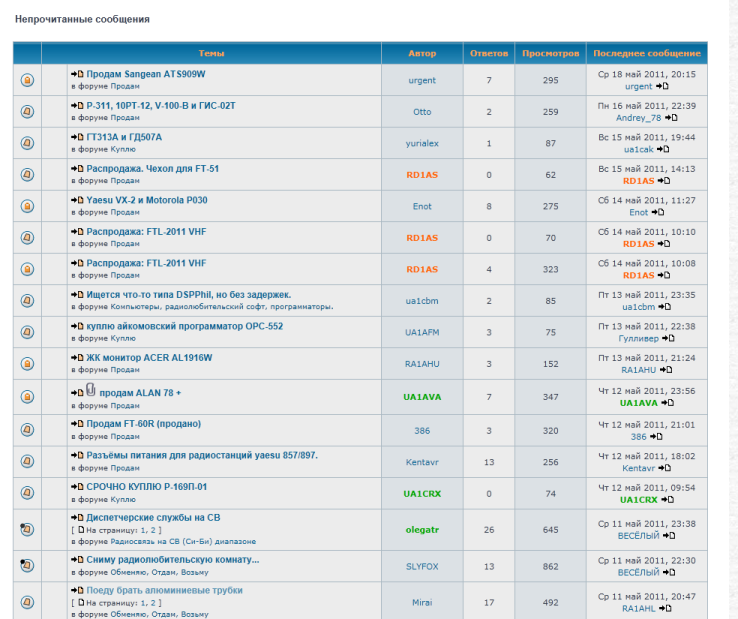This screenshot has height=619, width=738.
Task: Click the new-post icon before Продам Sangean ATS909W
Action: pyautogui.click(x=77, y=74)
